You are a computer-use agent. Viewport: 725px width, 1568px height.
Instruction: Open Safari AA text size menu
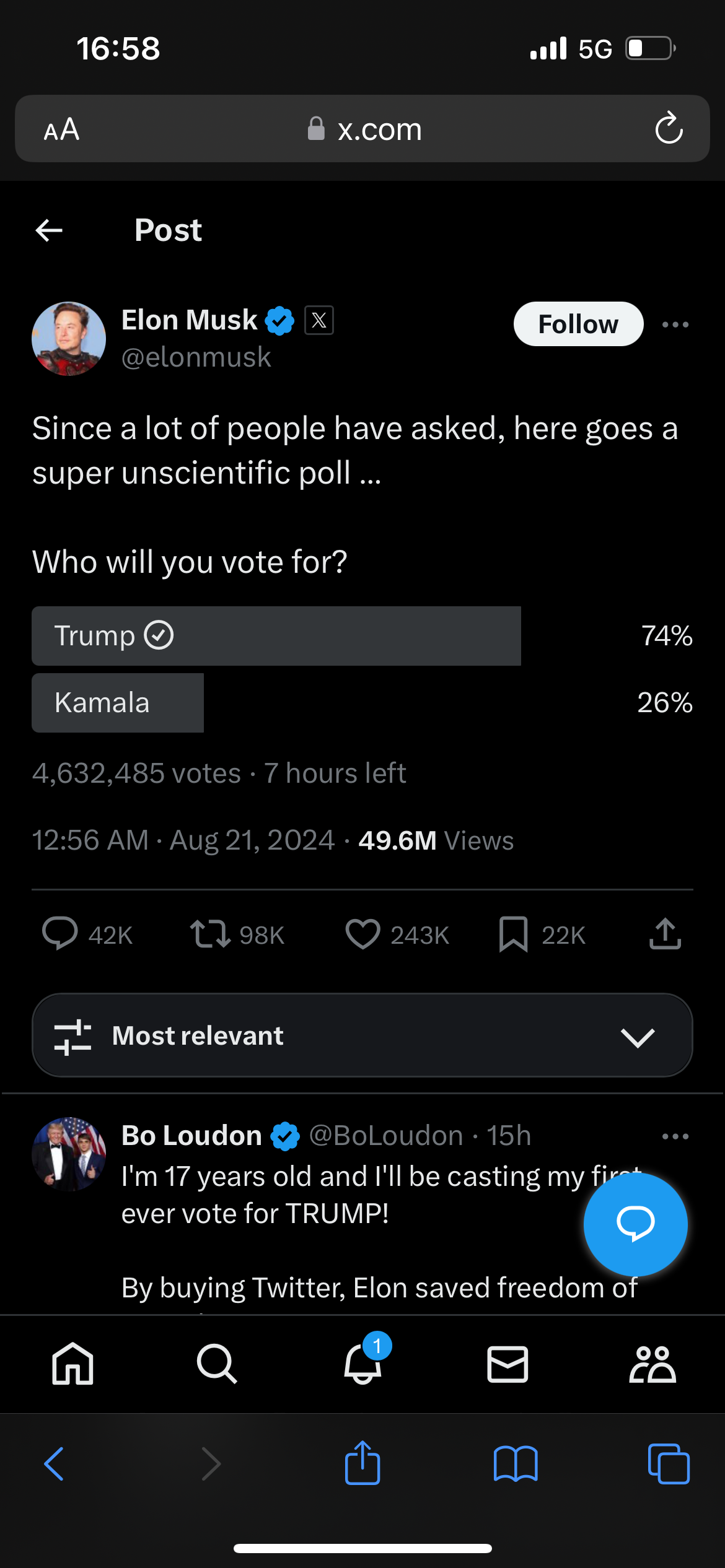tap(62, 129)
